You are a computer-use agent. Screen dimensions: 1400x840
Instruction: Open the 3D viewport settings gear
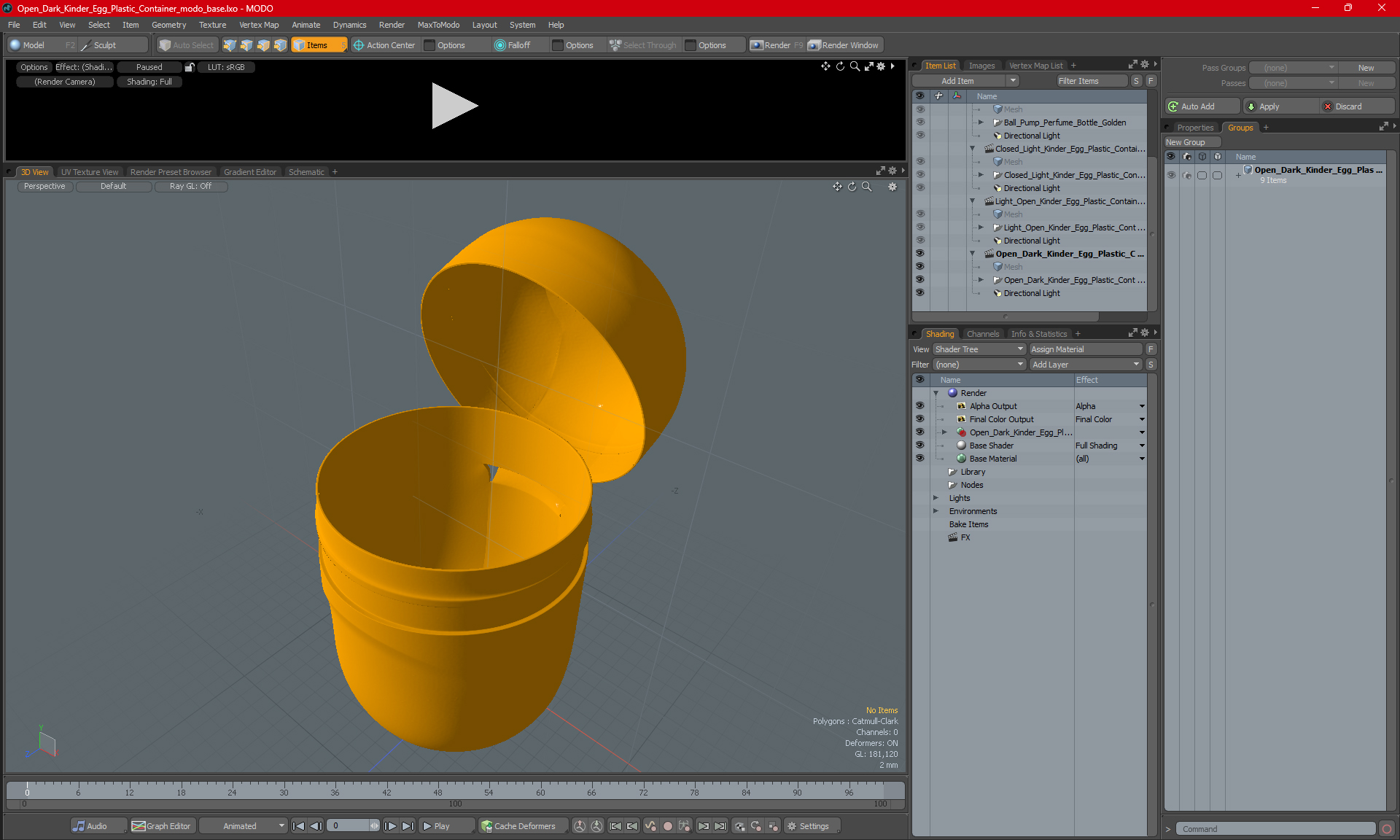coord(892,187)
